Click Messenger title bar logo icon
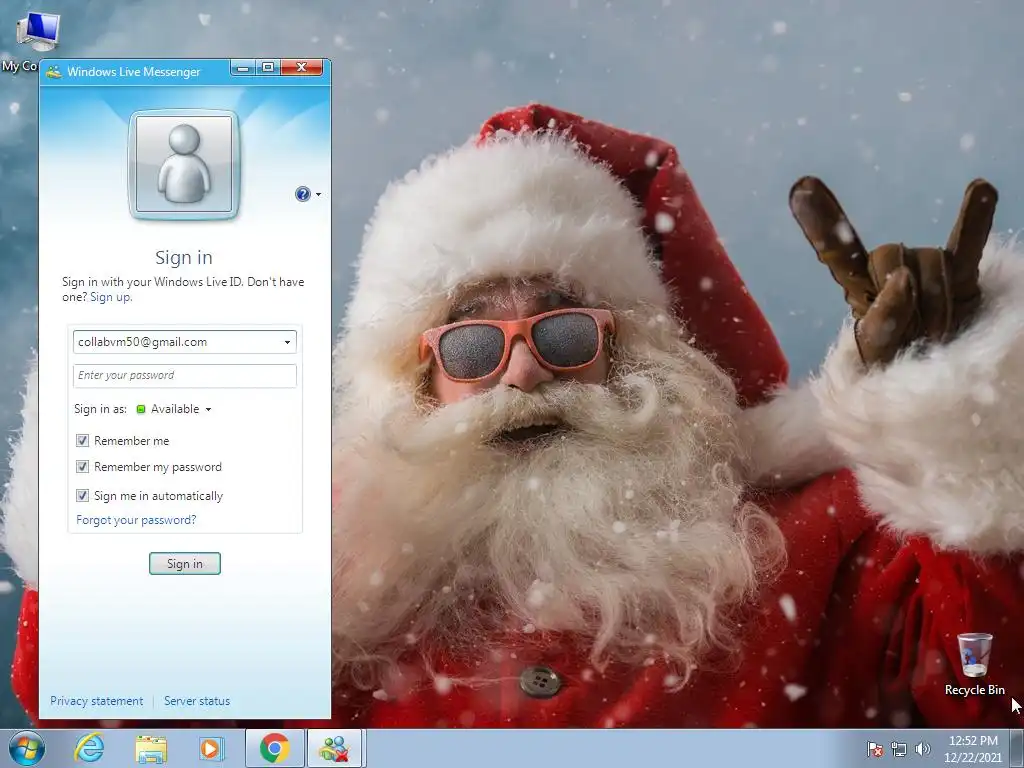 (x=54, y=72)
